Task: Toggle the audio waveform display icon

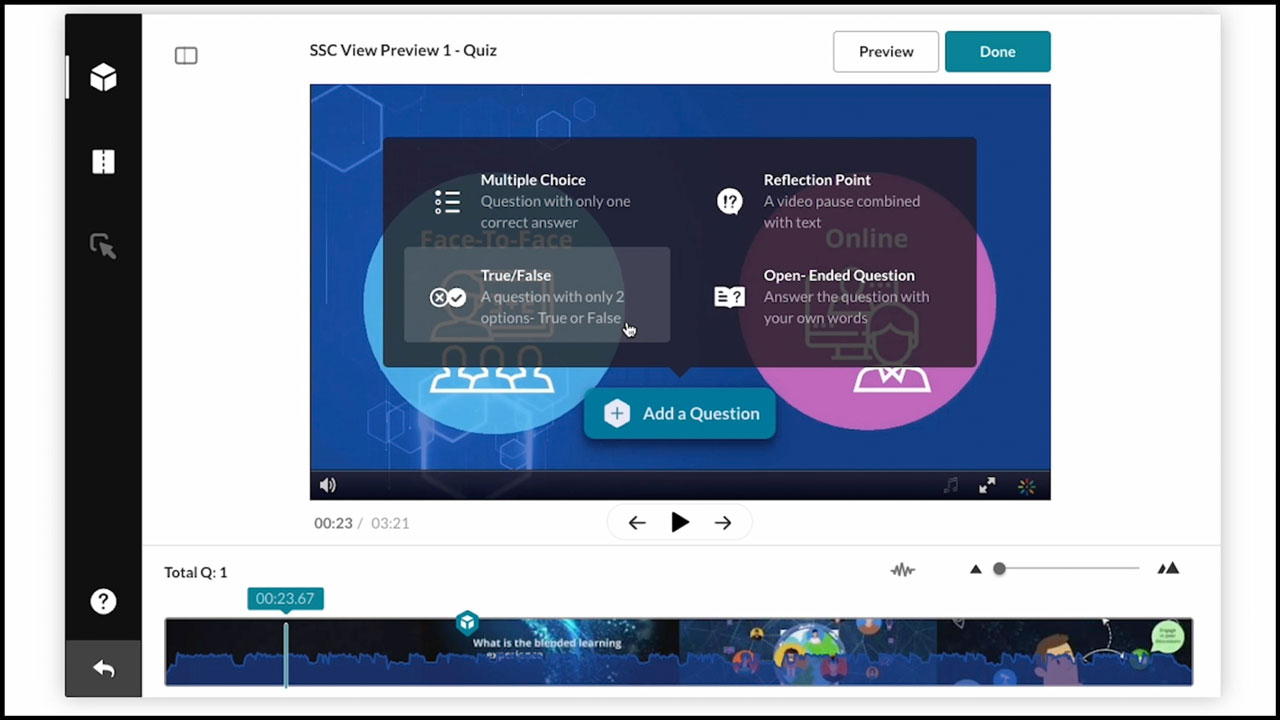Action: 903,570
